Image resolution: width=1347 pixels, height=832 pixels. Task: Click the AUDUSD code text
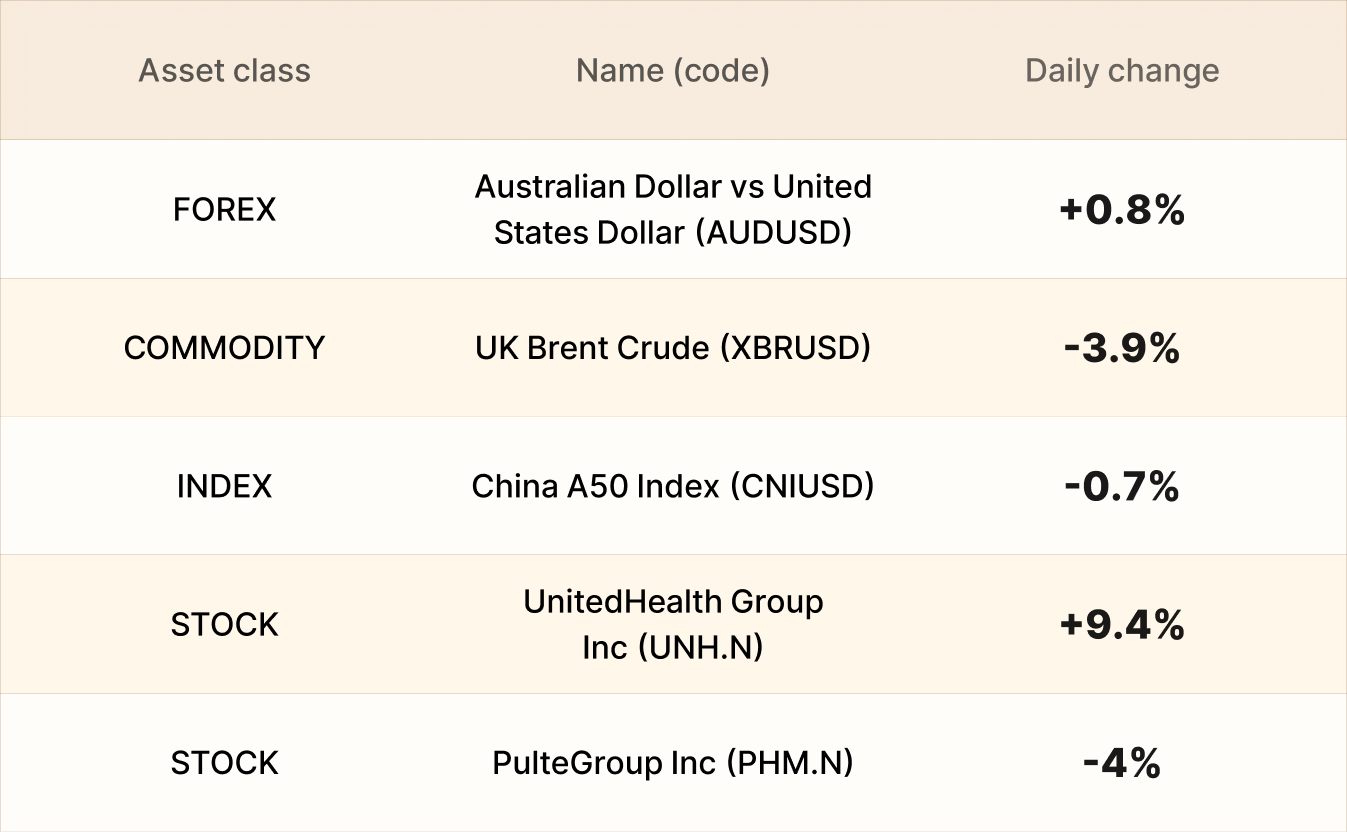coord(773,233)
